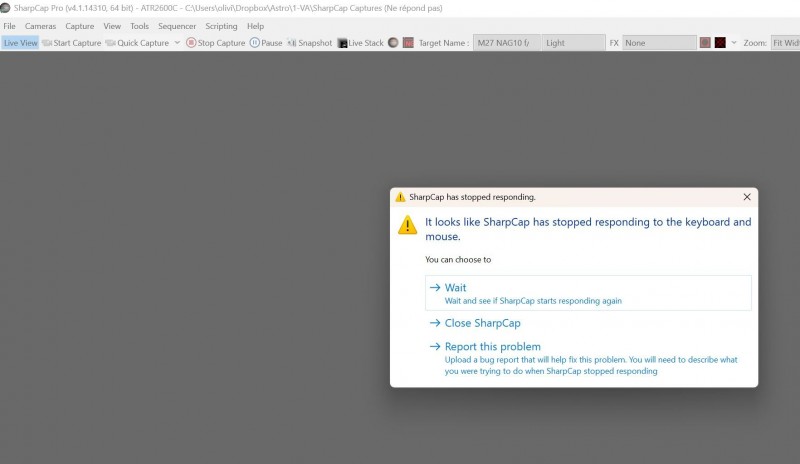Screen dimensions: 800x464
Task: Click Start Capture toolbar button
Action: tap(72, 43)
